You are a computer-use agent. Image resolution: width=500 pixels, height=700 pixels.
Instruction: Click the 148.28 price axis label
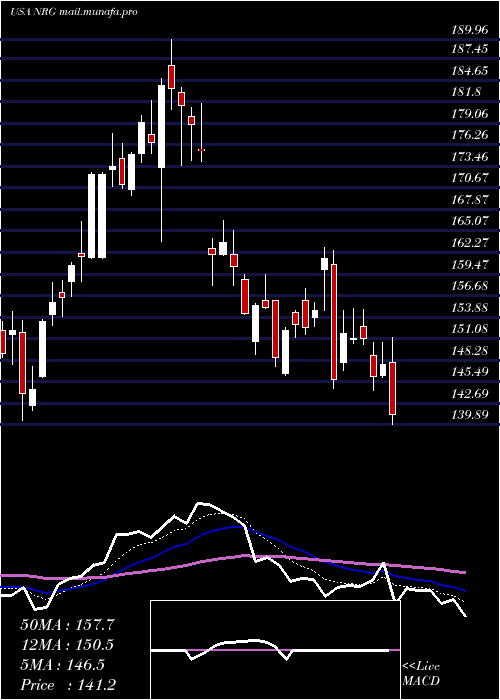coord(469,350)
